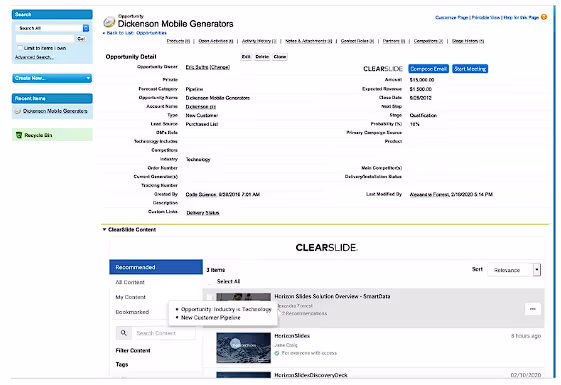Click the Go! search button
561x385 pixels.
click(81, 39)
